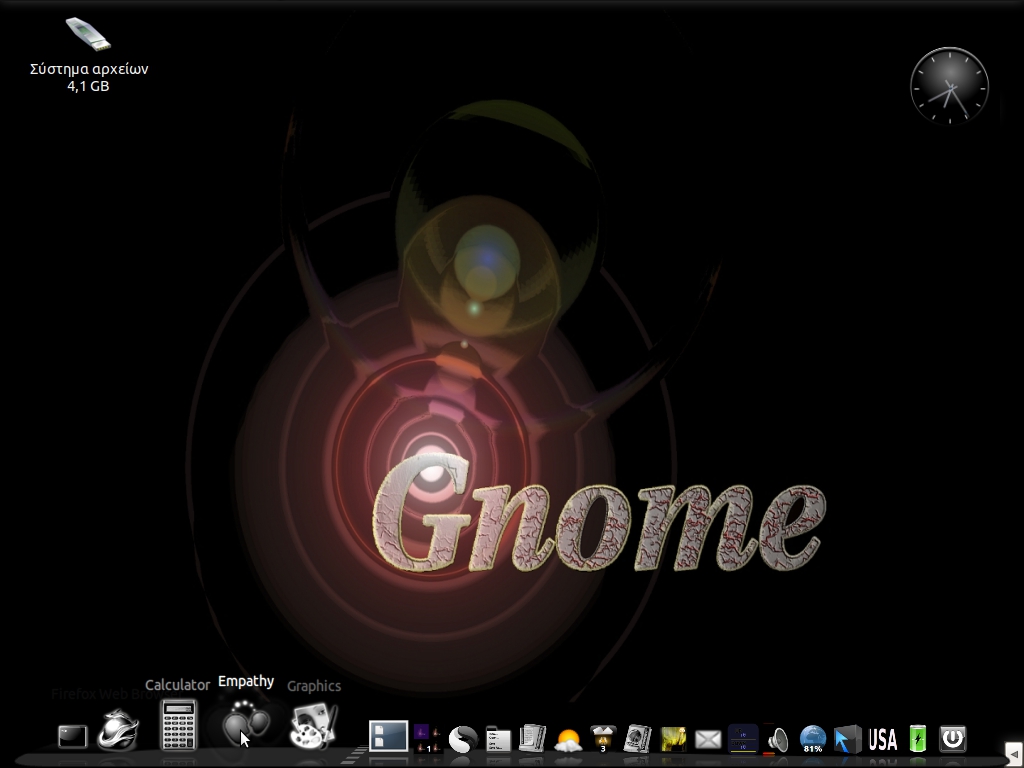Screen dimensions: 1024x768
Task: Launch Firefox Web Browser from the dock
Action: (x=118, y=730)
